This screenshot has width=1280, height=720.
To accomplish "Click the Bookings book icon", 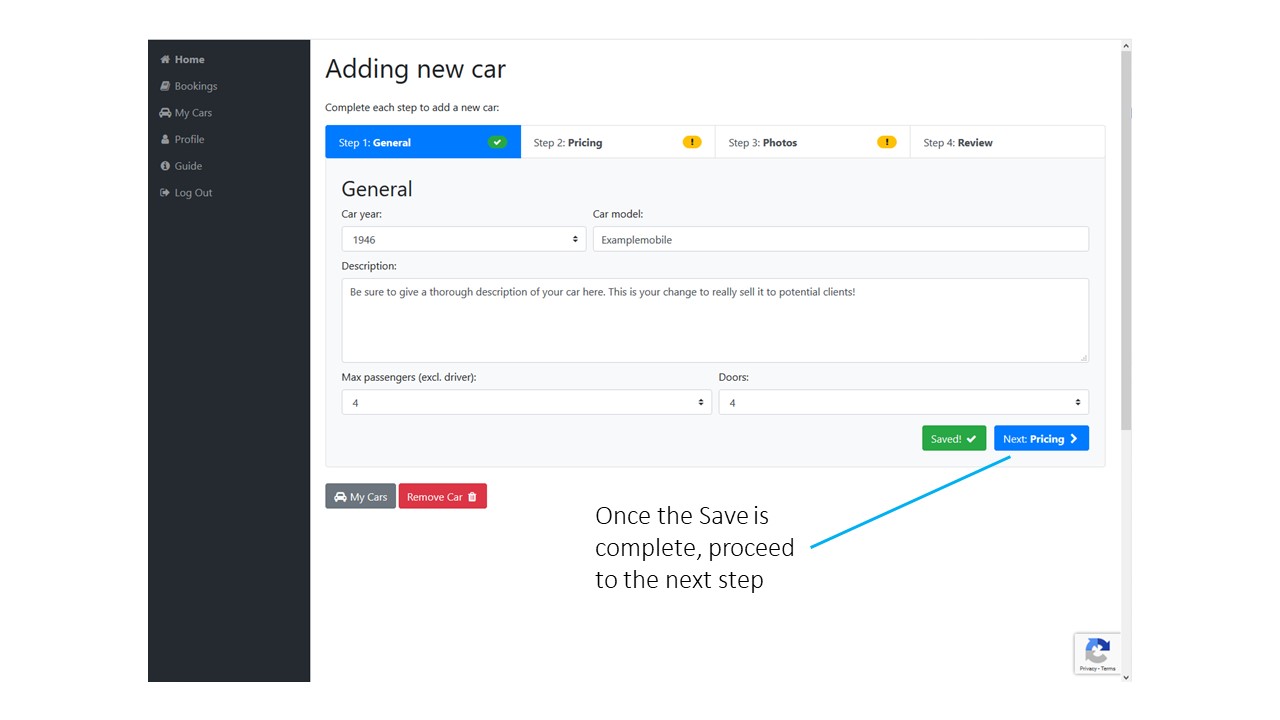I will click(x=165, y=86).
